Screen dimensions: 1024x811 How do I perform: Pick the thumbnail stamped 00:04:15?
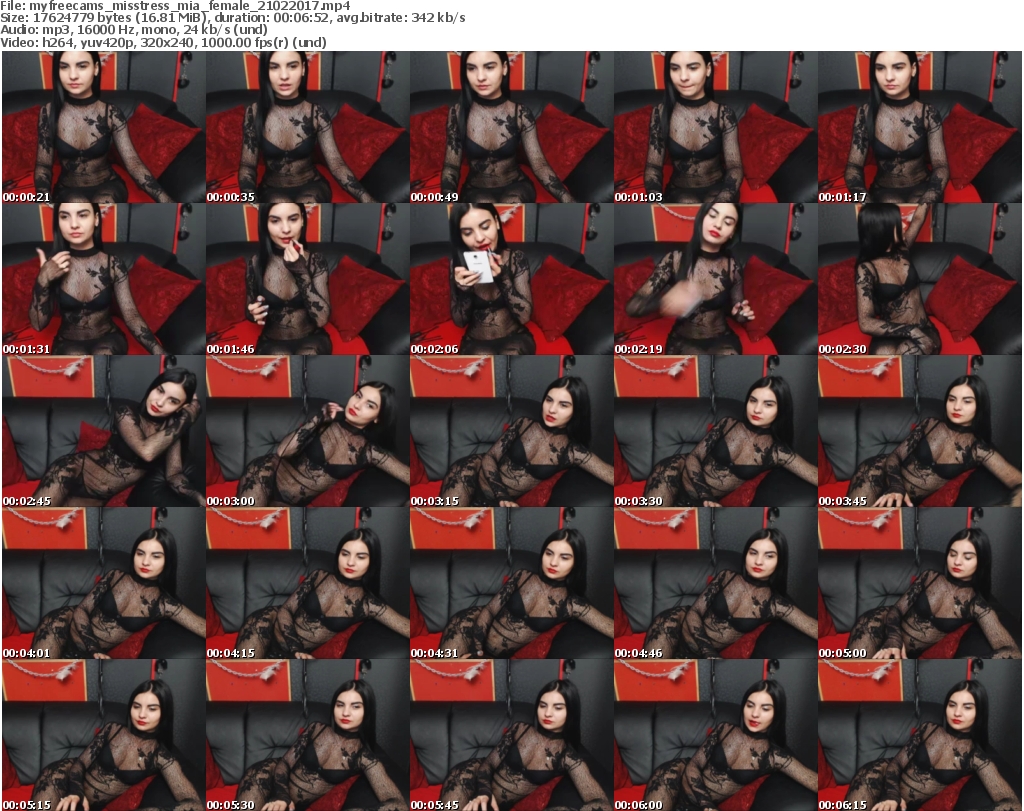(x=308, y=584)
